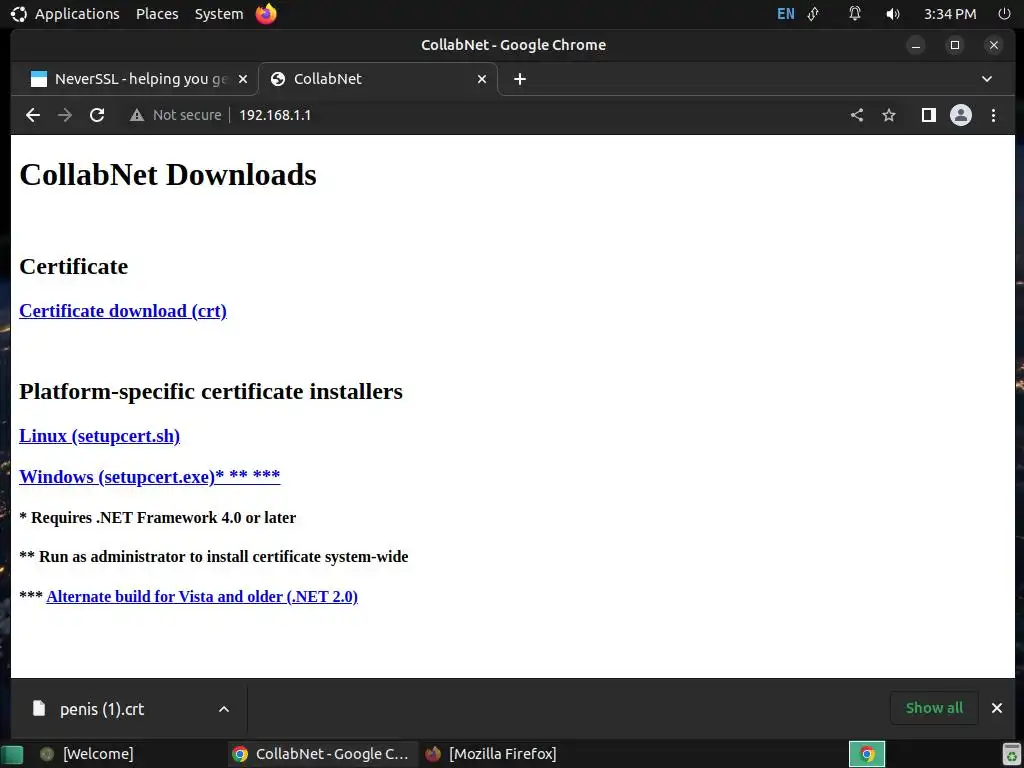Image resolution: width=1024 pixels, height=768 pixels.
Task: Click the show desktop icon in bottom panel
Action: (x=12, y=754)
